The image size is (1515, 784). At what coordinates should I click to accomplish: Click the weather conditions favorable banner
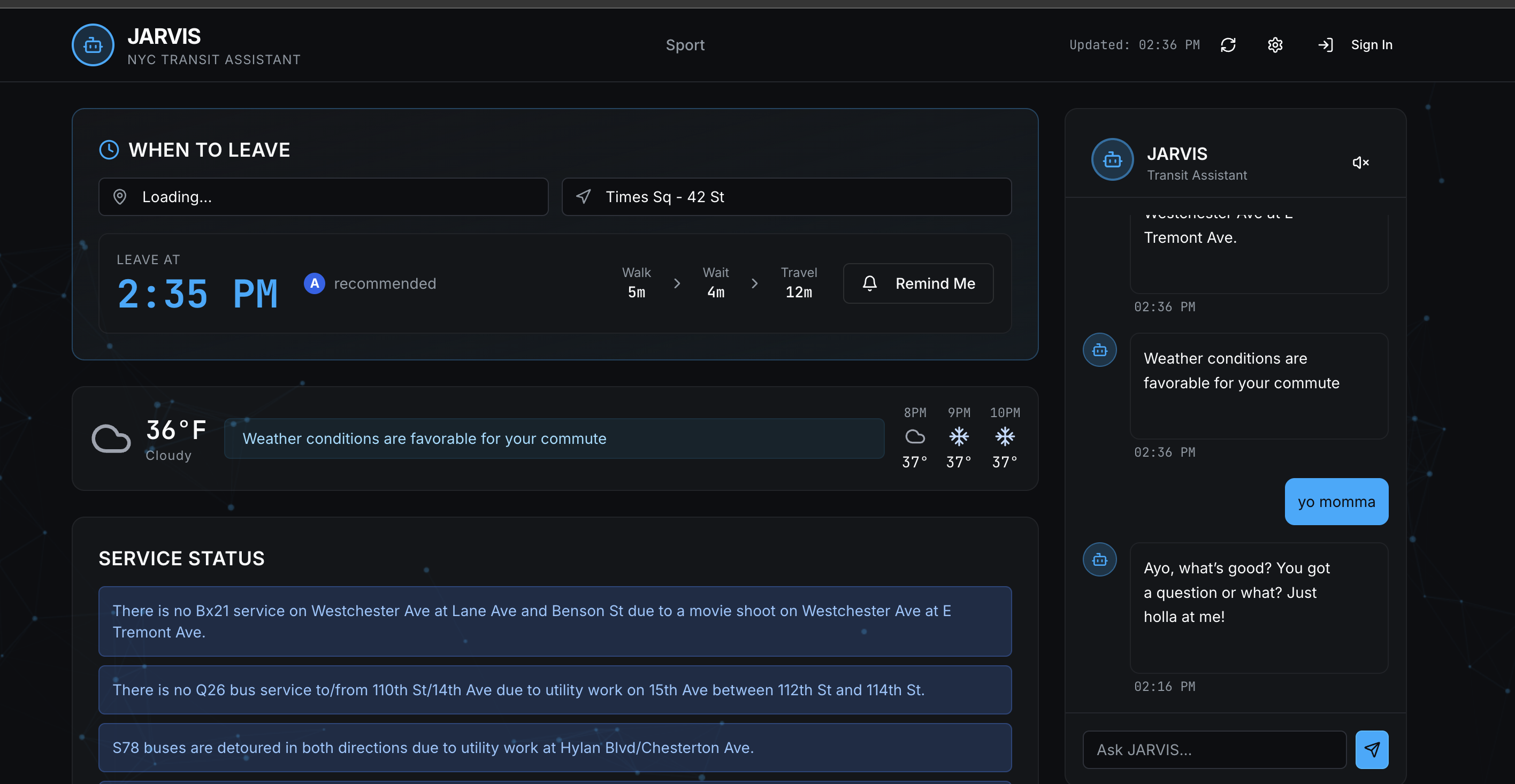(x=554, y=439)
